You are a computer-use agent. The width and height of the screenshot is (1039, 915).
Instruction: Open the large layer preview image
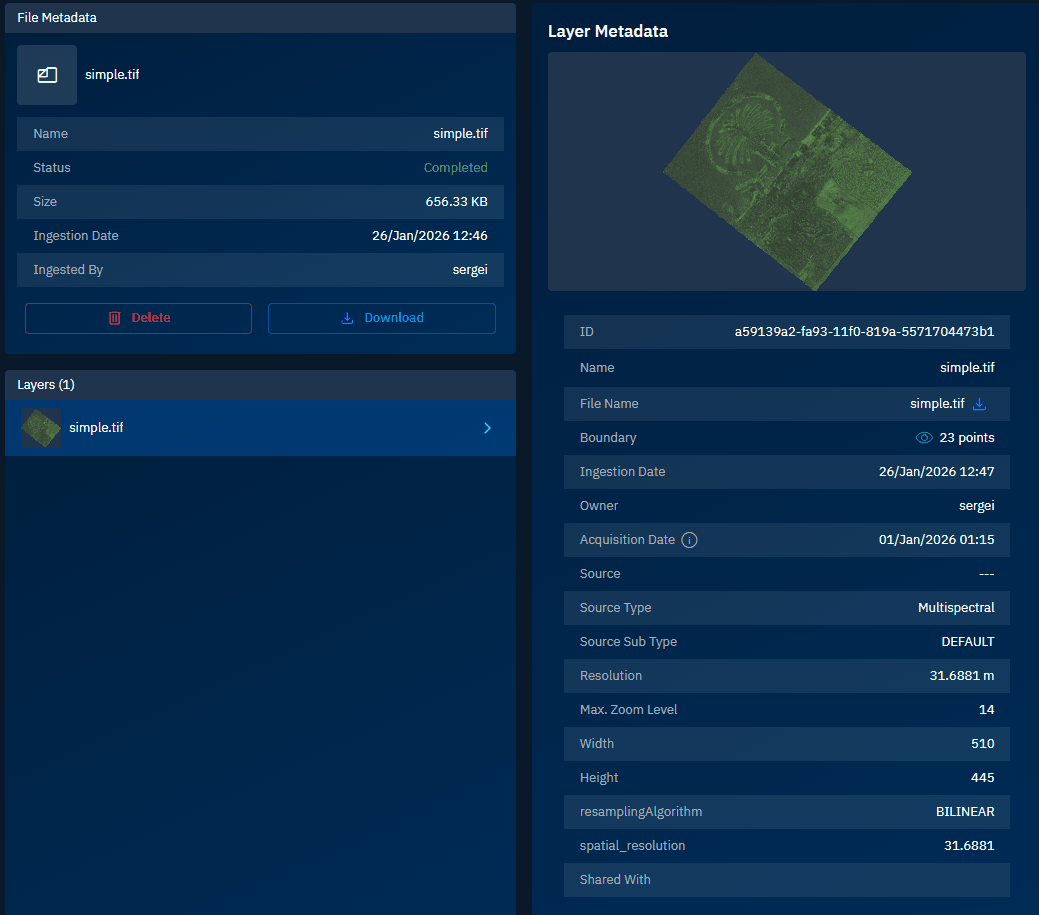pos(786,172)
